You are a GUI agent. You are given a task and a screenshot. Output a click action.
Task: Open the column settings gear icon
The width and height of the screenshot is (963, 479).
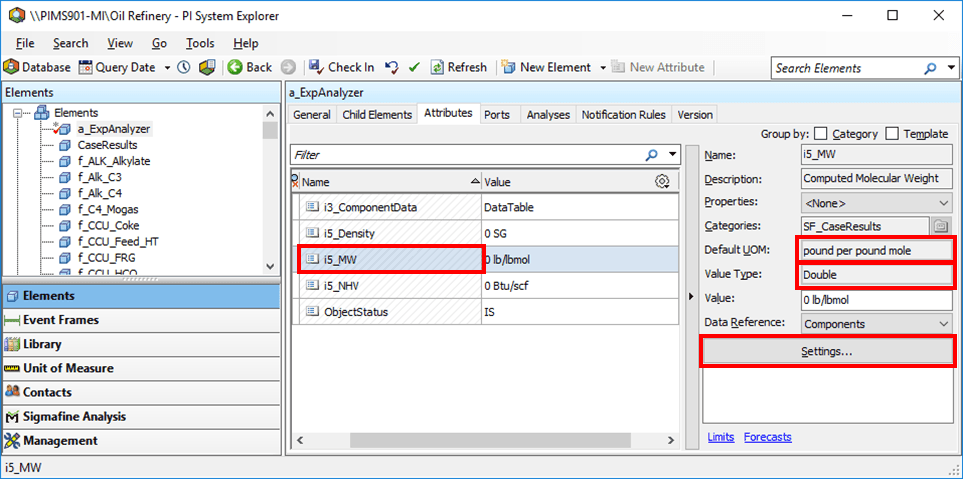662,182
